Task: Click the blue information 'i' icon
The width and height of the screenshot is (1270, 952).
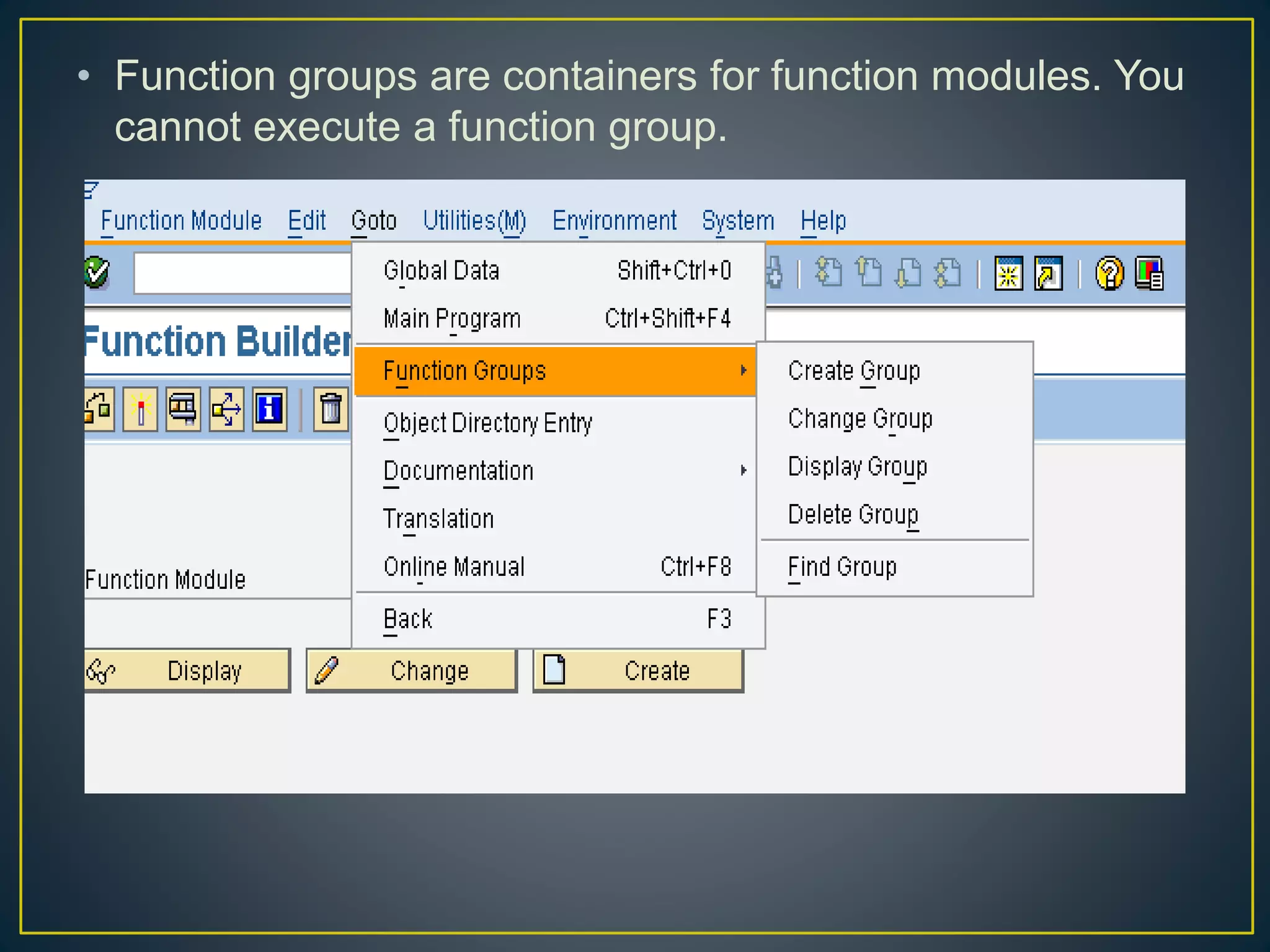Action: pyautogui.click(x=269, y=409)
